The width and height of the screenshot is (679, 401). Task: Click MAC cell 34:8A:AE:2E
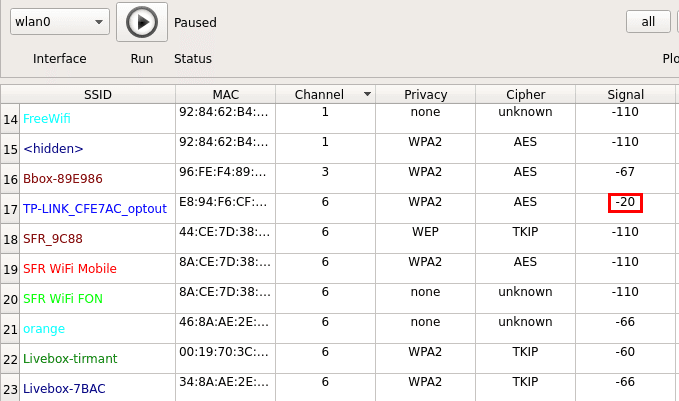click(225, 388)
